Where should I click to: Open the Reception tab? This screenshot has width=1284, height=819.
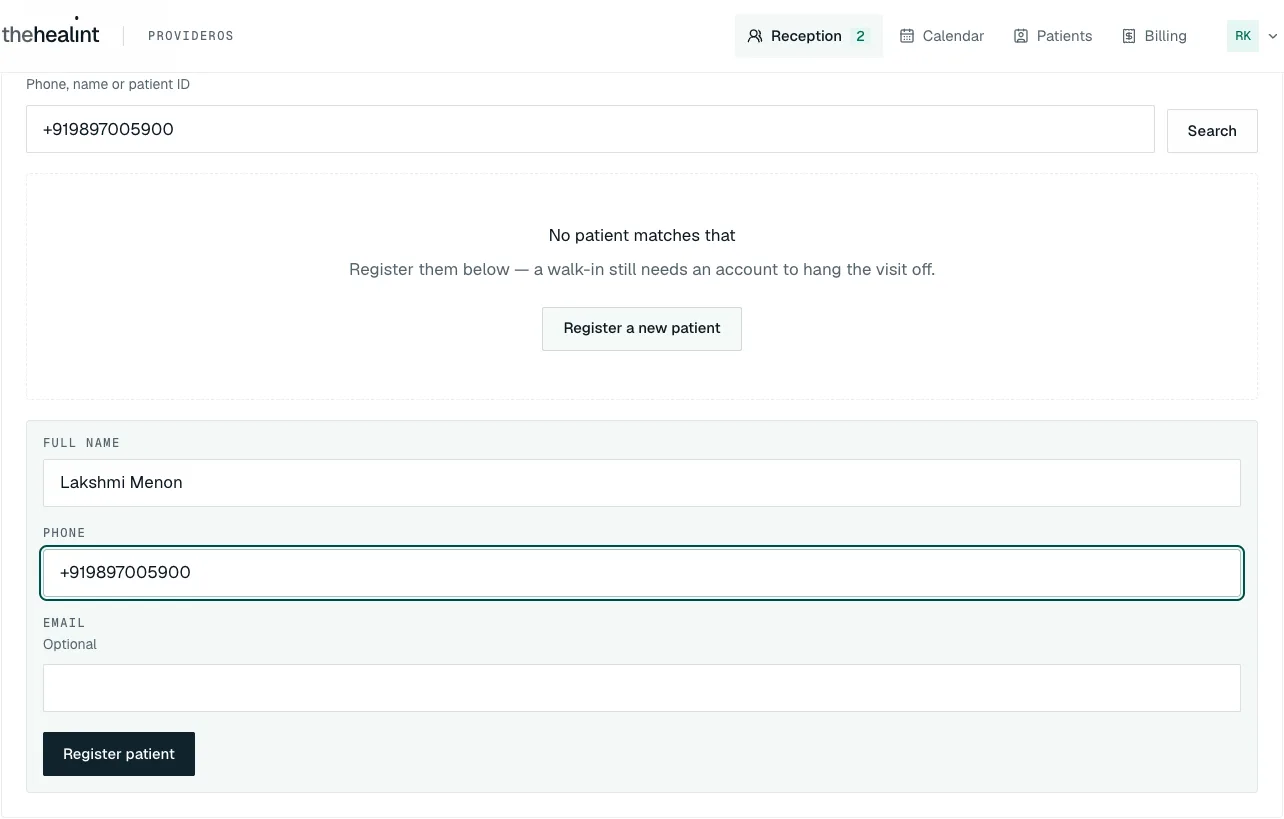[x=808, y=36]
